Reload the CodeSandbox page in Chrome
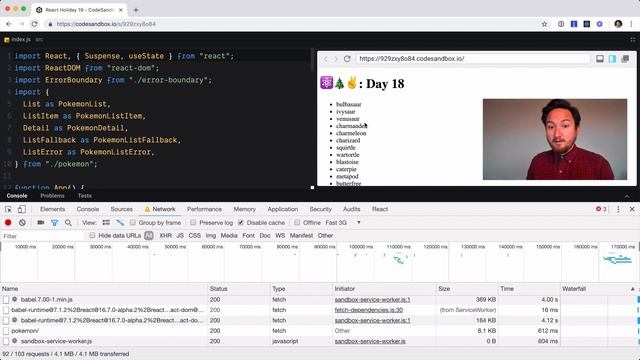 tap(35, 24)
